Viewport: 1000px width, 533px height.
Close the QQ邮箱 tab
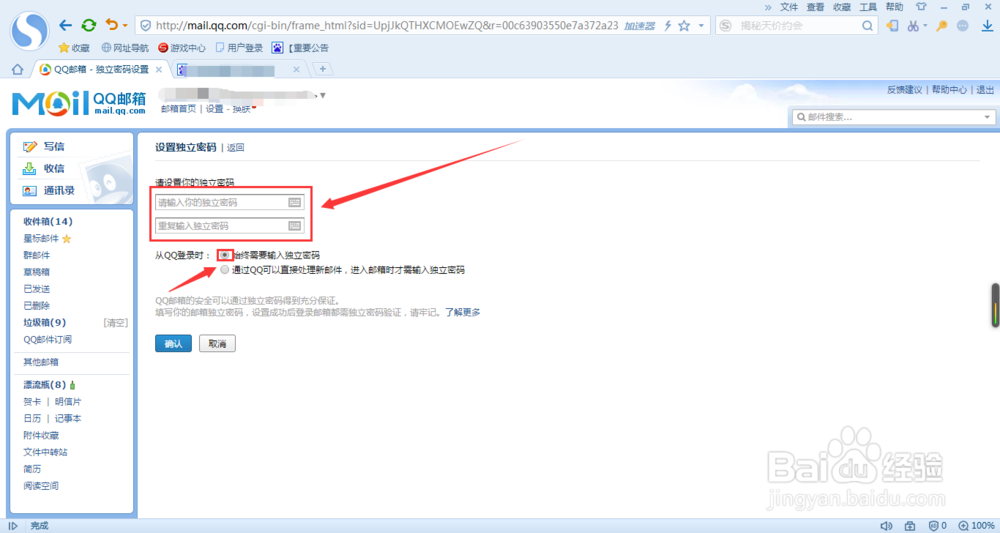(x=159, y=69)
